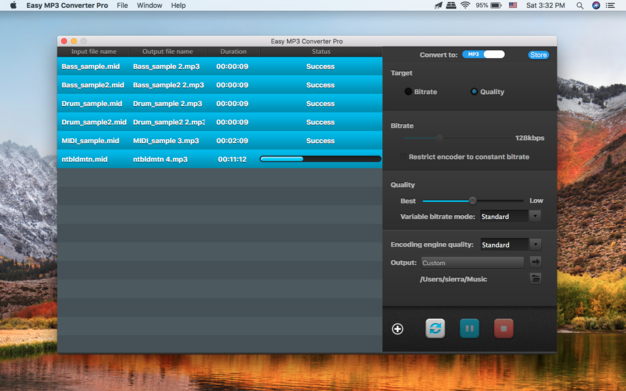Click the clock showing Sat 3:32 PM
626x391 pixels.
coord(545,5)
